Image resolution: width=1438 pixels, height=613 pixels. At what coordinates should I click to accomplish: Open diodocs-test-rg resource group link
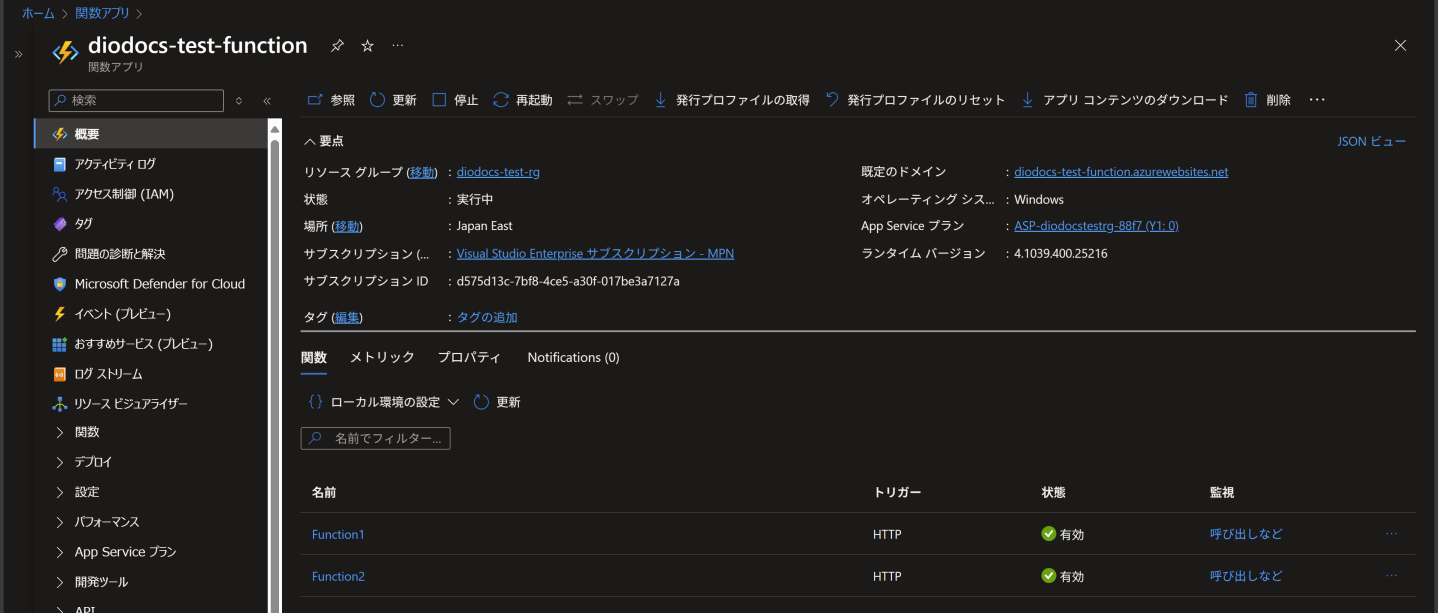tap(498, 172)
